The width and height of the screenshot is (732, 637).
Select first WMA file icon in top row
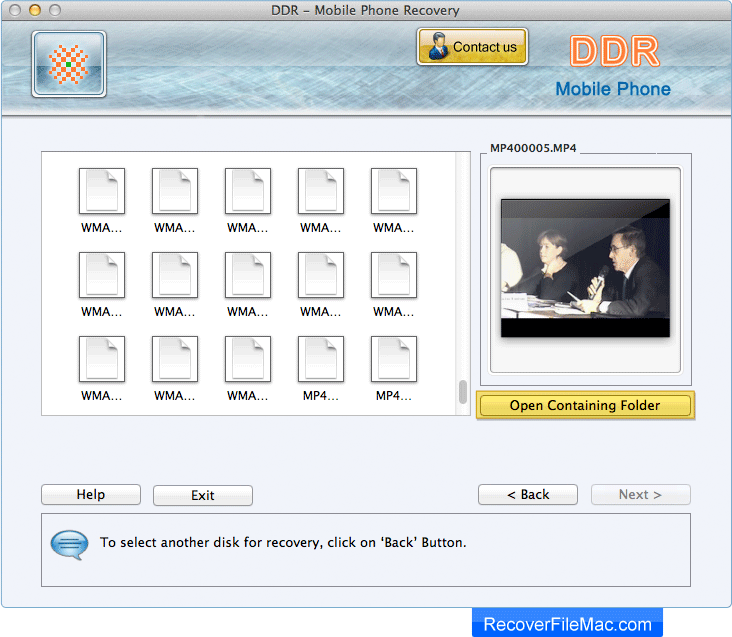click(102, 191)
